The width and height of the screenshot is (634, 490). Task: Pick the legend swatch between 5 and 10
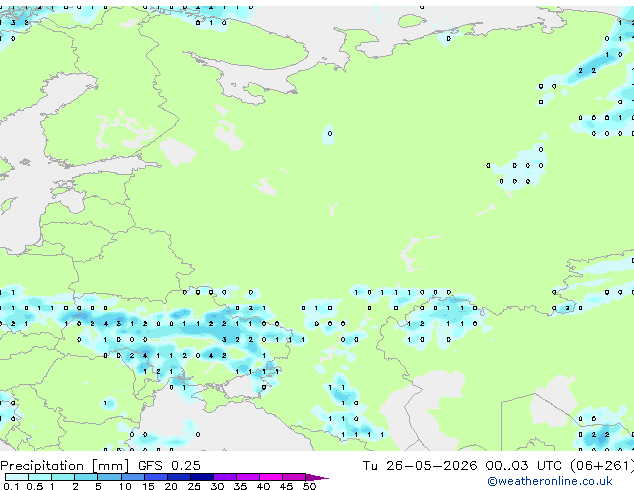click(109, 477)
